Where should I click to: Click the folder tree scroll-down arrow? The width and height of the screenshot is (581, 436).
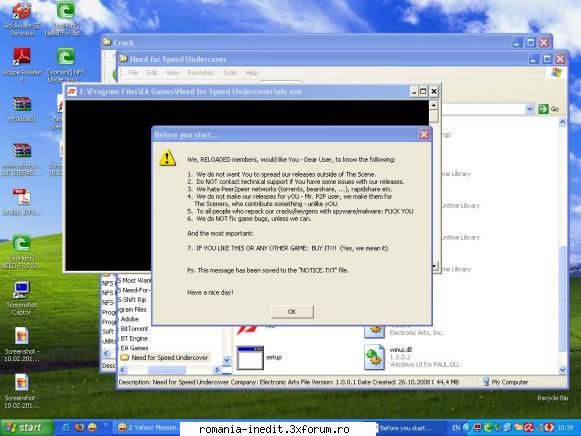226,360
